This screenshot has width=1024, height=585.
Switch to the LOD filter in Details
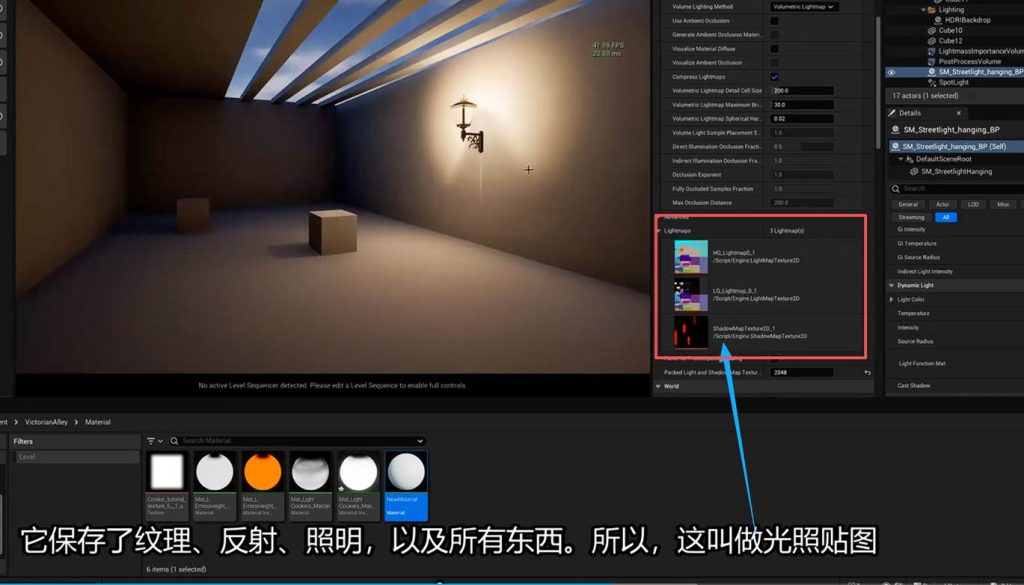(972, 204)
